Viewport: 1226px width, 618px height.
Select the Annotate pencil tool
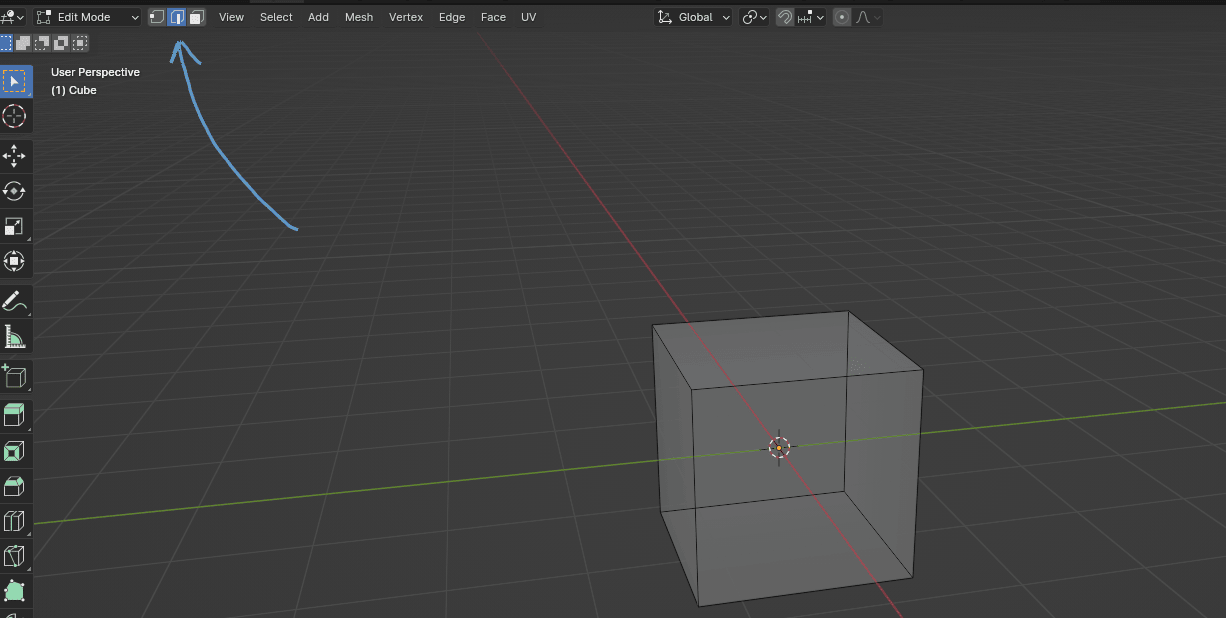(15, 300)
